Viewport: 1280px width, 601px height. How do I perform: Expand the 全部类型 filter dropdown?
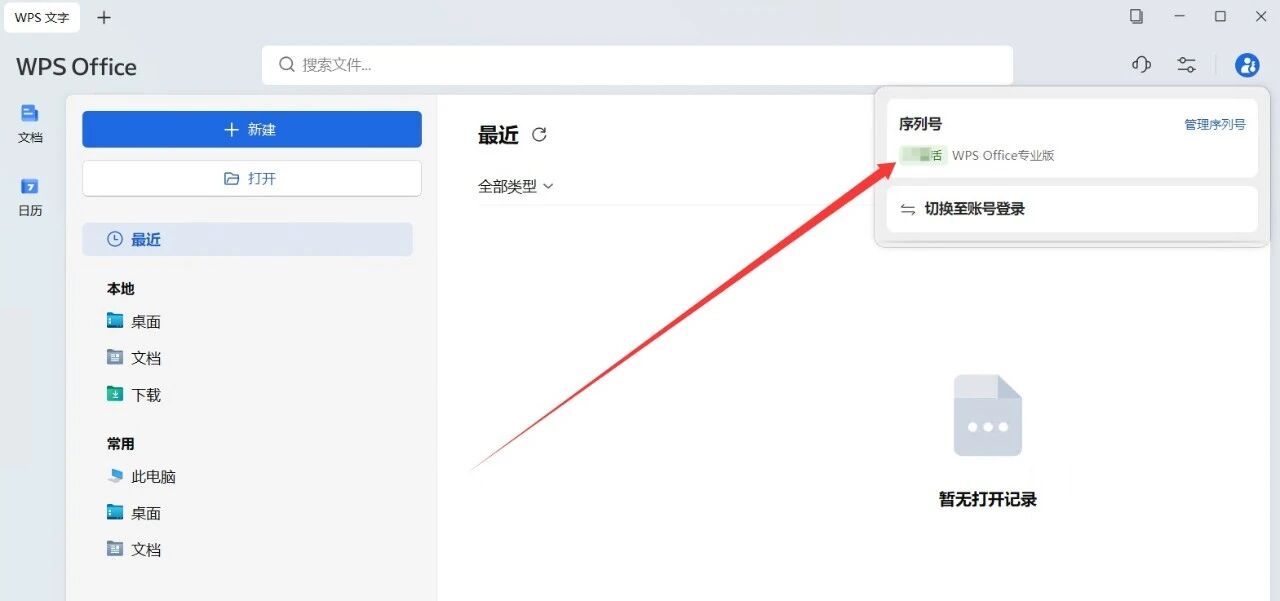[516, 186]
